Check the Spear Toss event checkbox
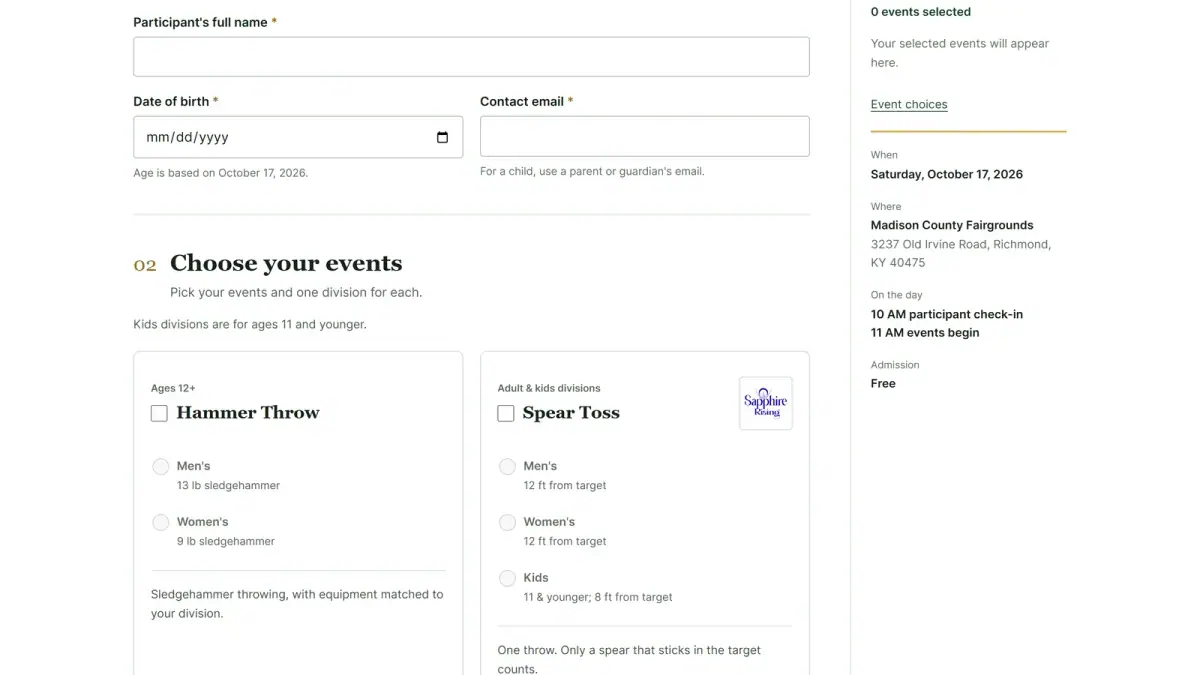 pos(506,413)
